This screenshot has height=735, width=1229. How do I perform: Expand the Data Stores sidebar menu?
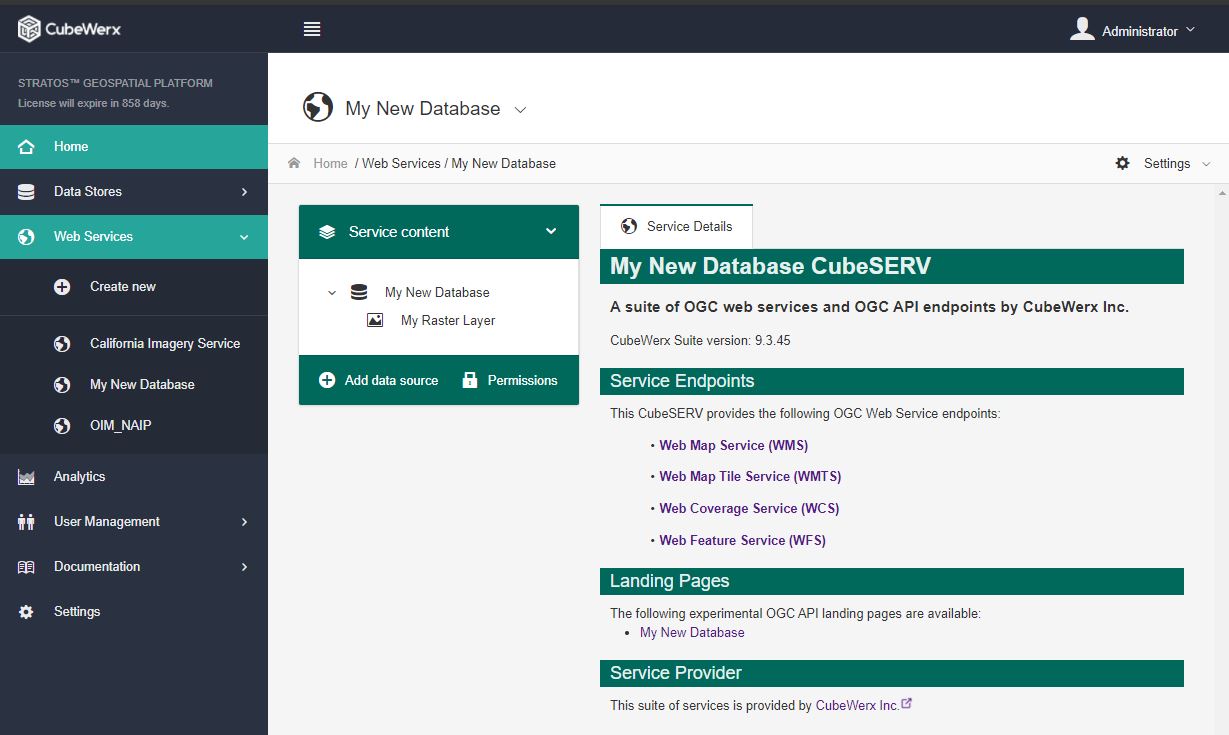[134, 191]
